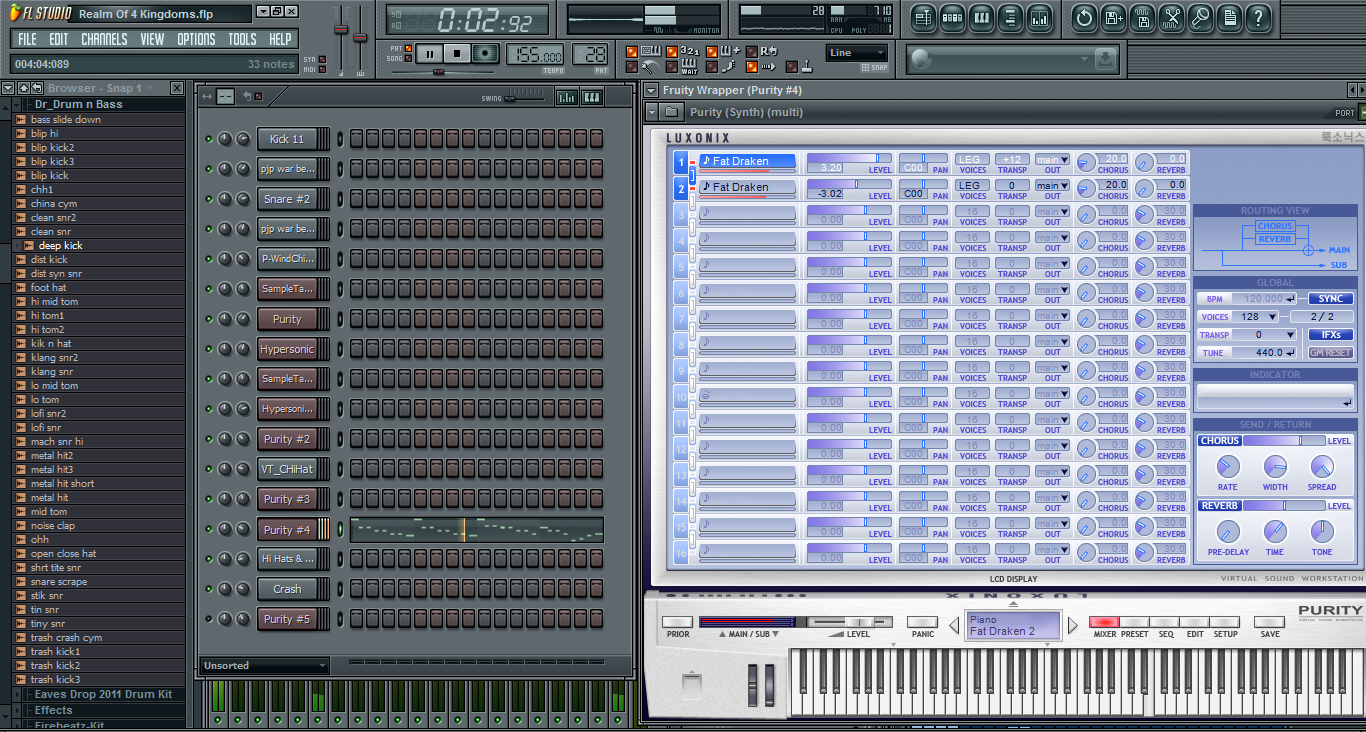This screenshot has width=1366, height=732.
Task: Toggle the SYNC button in Purity global
Action: 1330,299
